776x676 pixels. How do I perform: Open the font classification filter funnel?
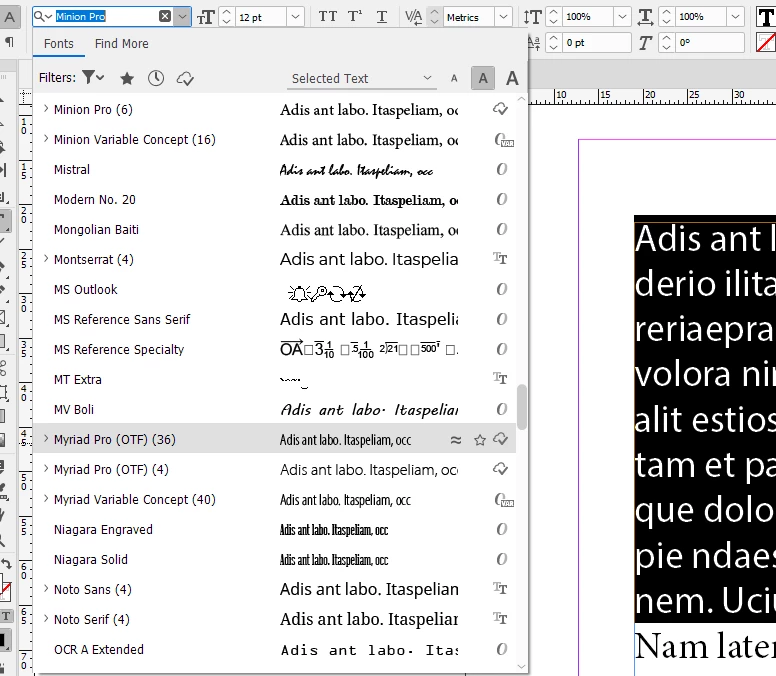[x=93, y=77]
